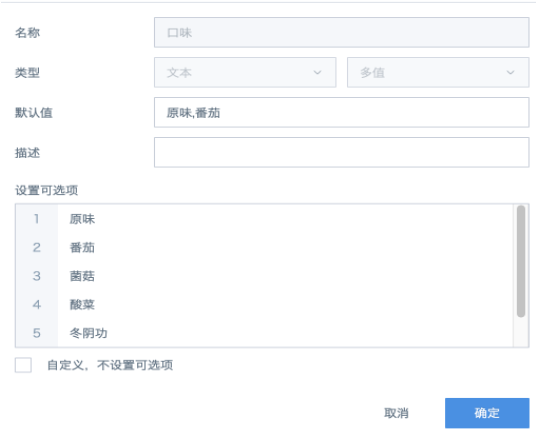Confirm with the blue 确定 button

pyautogui.click(x=487, y=413)
